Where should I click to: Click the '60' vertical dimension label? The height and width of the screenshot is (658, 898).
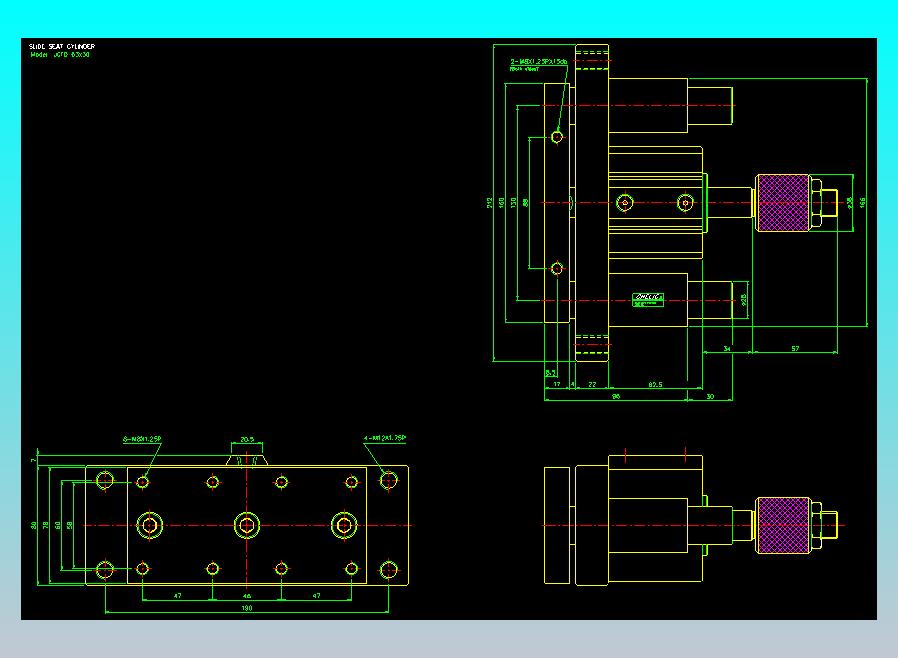(58, 525)
